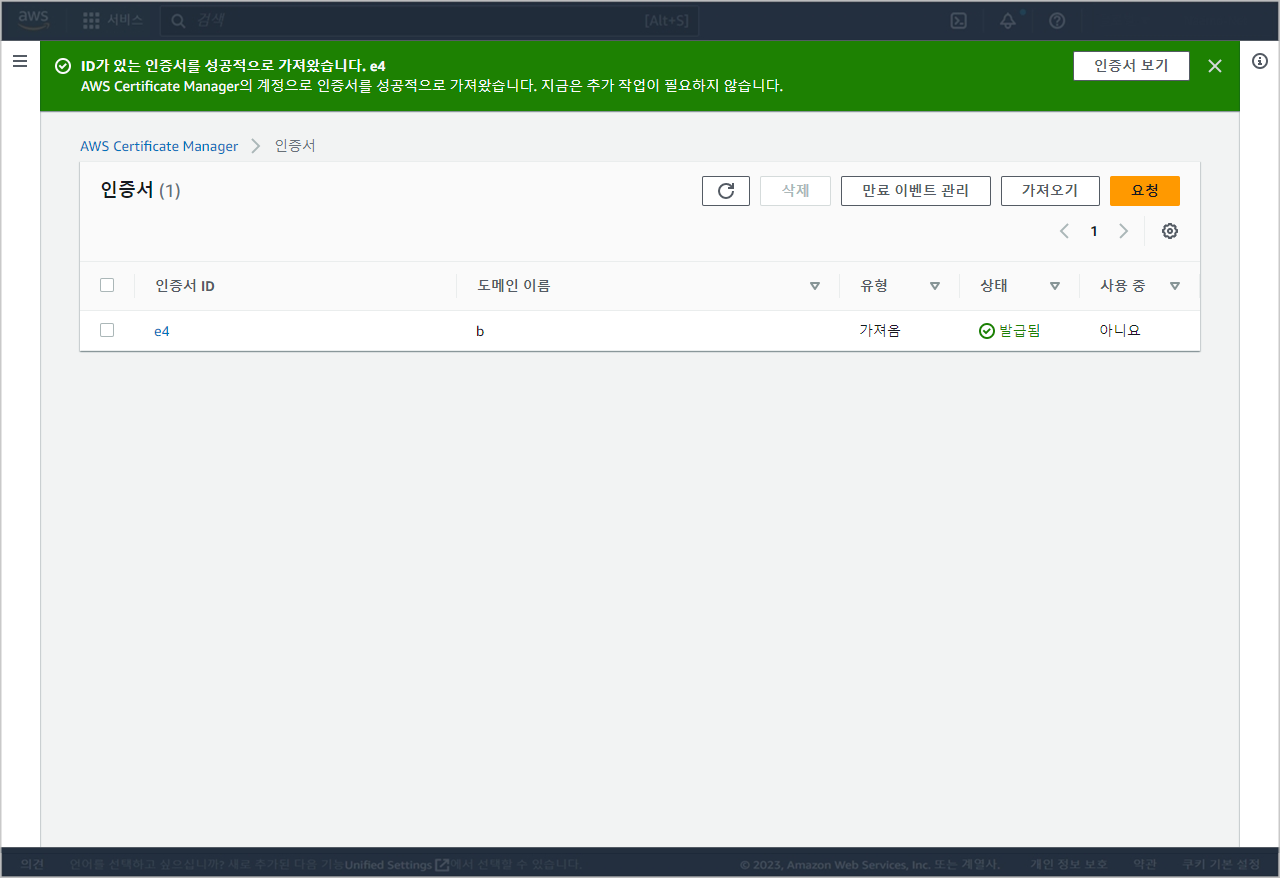Click the 발급됨 status text
Image resolution: width=1280 pixels, height=878 pixels.
coord(1020,331)
